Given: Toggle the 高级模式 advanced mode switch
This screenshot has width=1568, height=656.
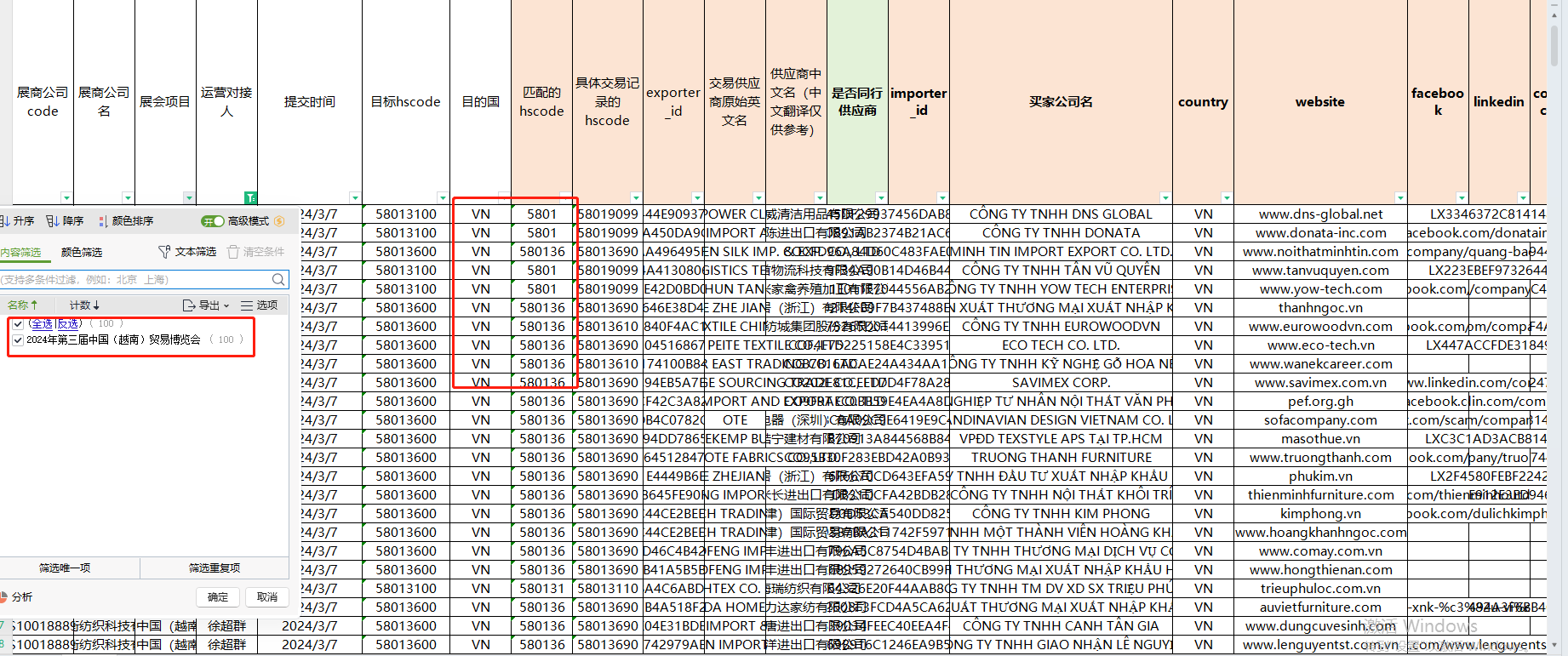Looking at the screenshot, I should [x=212, y=221].
